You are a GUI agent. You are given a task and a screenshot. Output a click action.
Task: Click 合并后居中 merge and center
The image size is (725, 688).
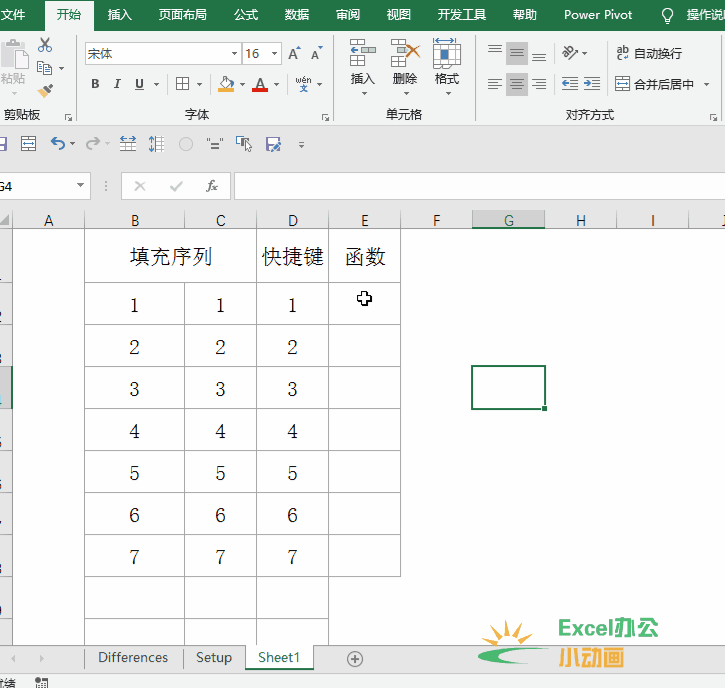(x=655, y=84)
